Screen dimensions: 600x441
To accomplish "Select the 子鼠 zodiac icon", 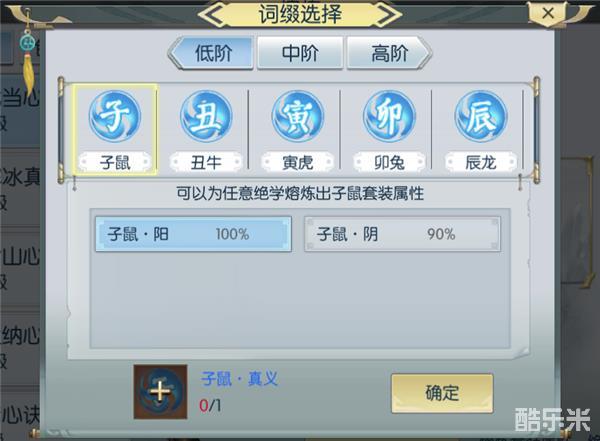I will click(115, 116).
